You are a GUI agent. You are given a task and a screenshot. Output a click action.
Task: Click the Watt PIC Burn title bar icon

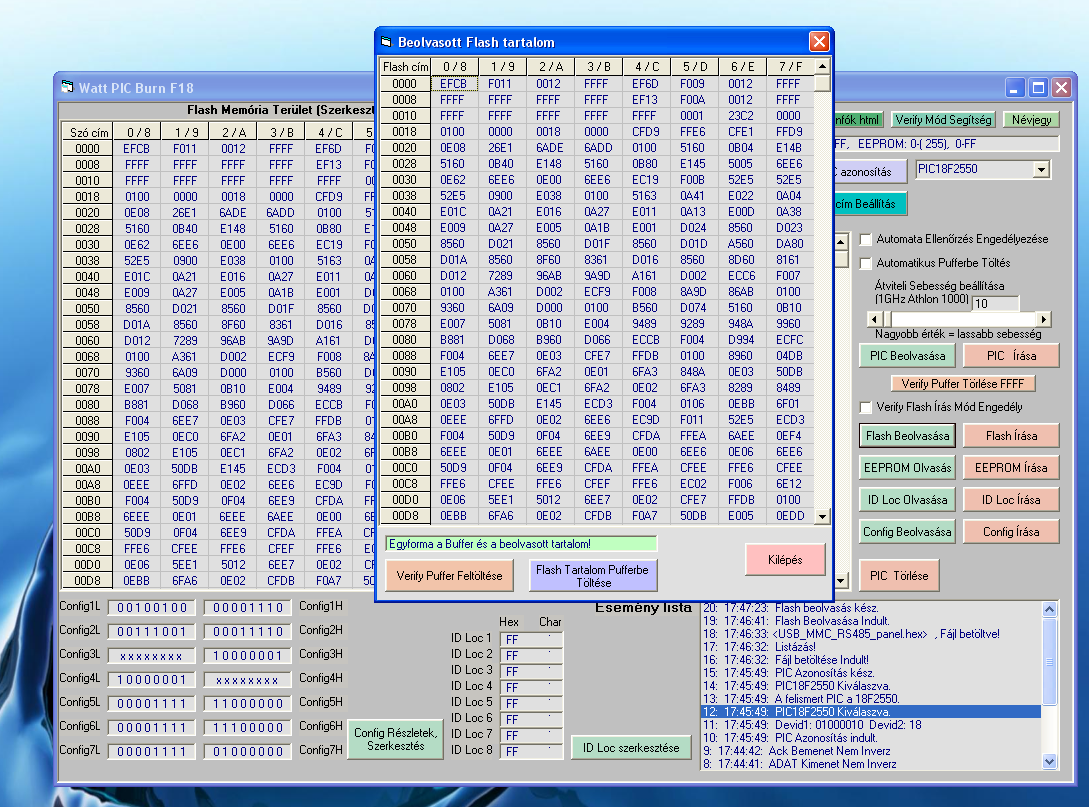click(x=68, y=87)
